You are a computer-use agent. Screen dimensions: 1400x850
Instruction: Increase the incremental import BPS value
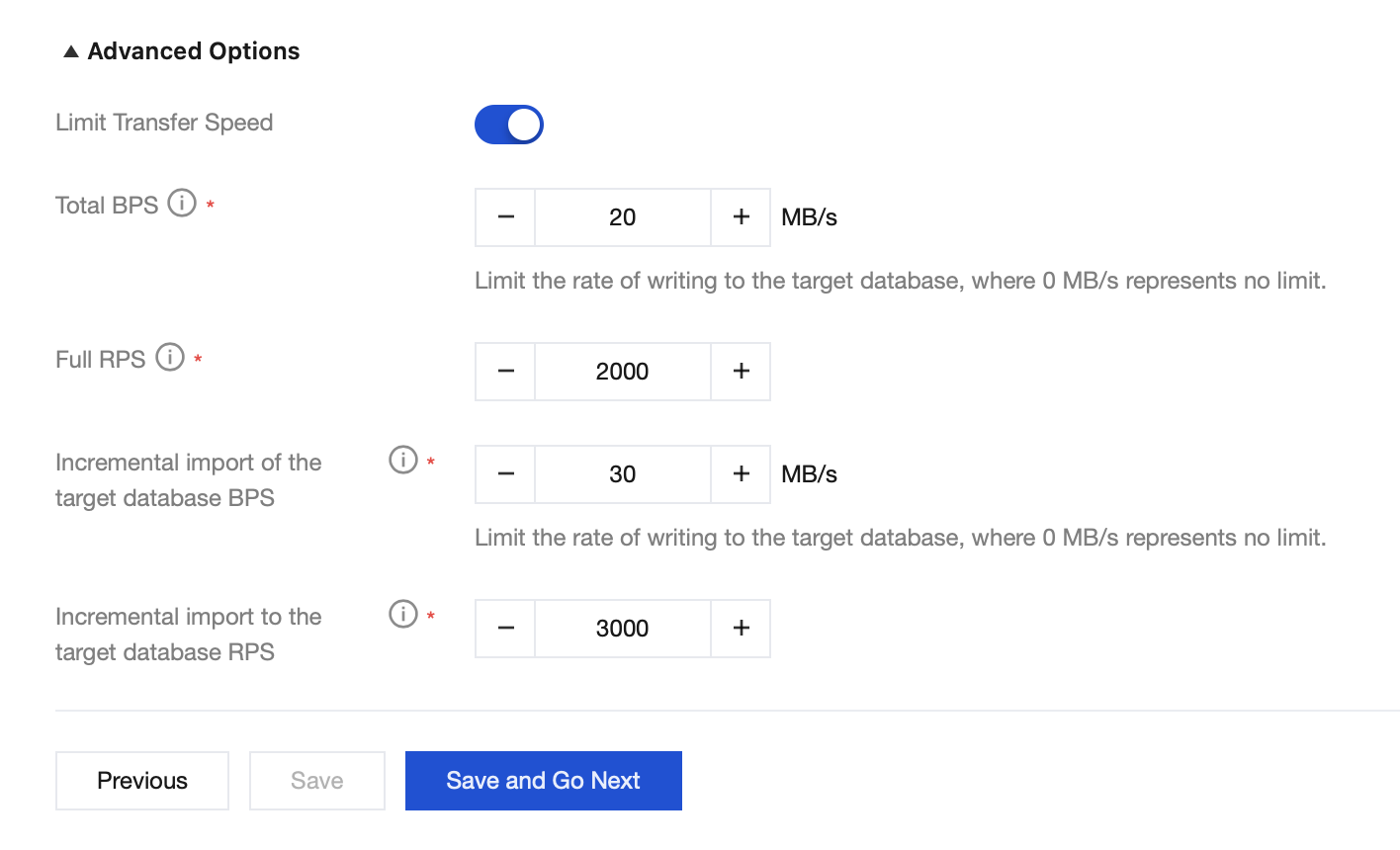pyautogui.click(x=741, y=474)
